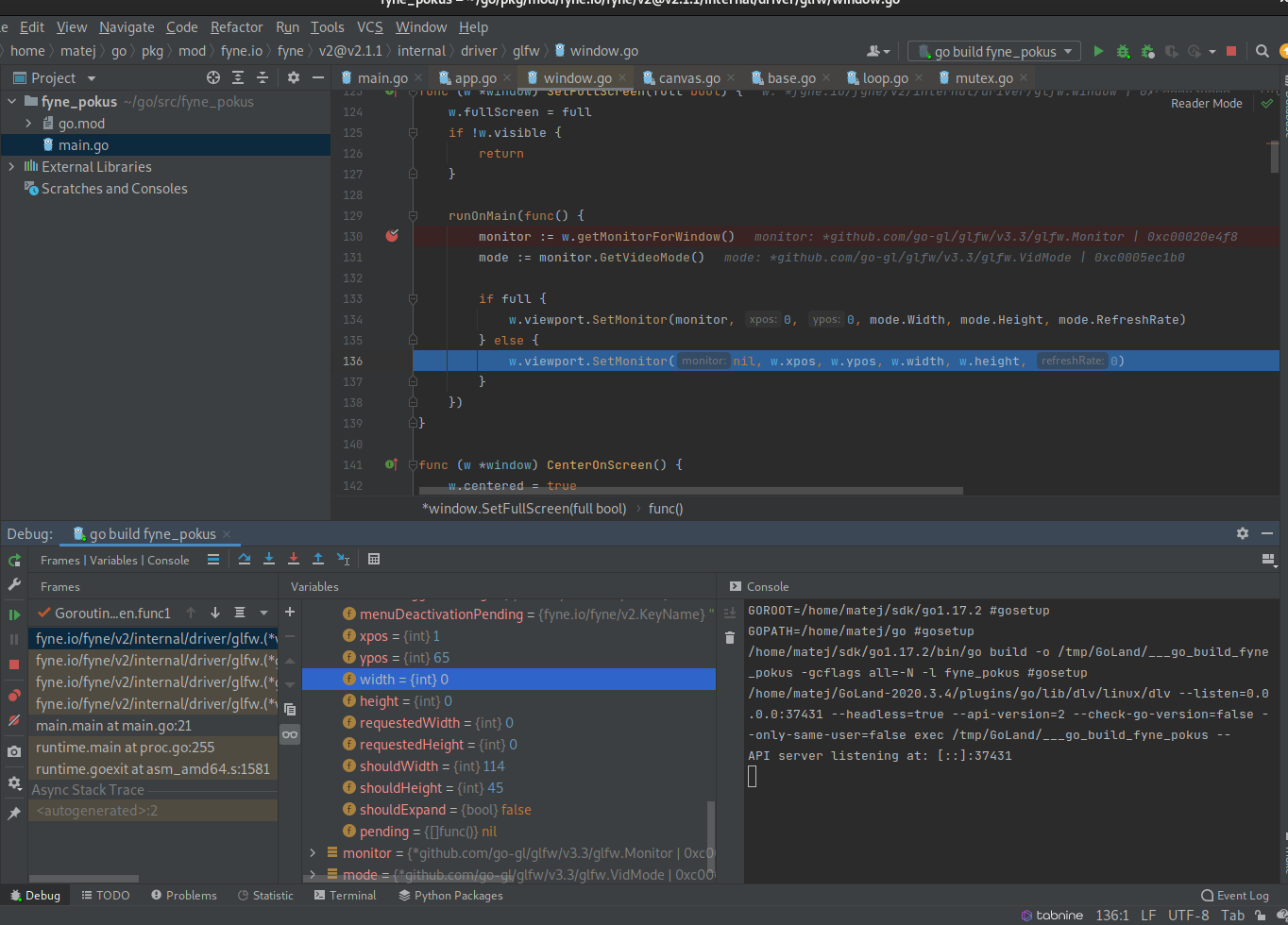
Task: Switch to the loop.go editor tab
Action: point(885,77)
